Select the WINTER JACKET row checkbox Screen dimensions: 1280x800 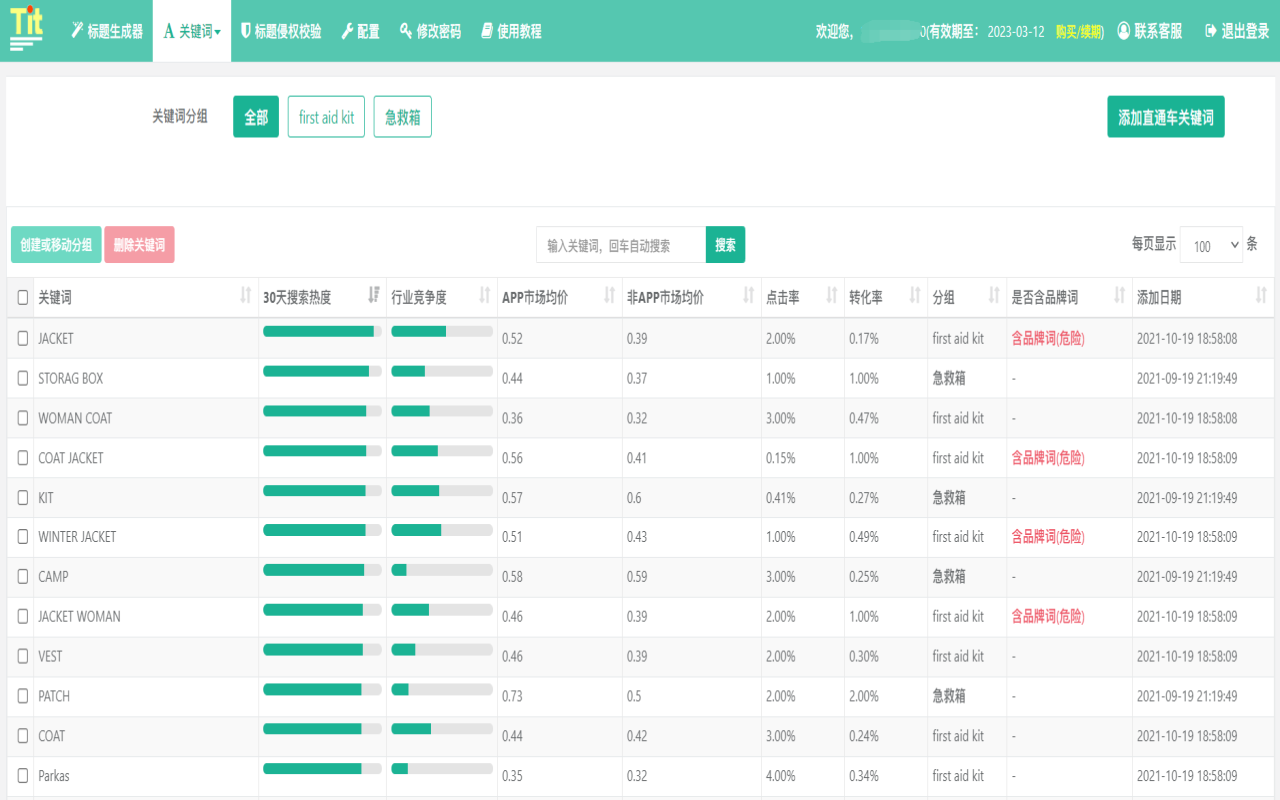click(23, 537)
